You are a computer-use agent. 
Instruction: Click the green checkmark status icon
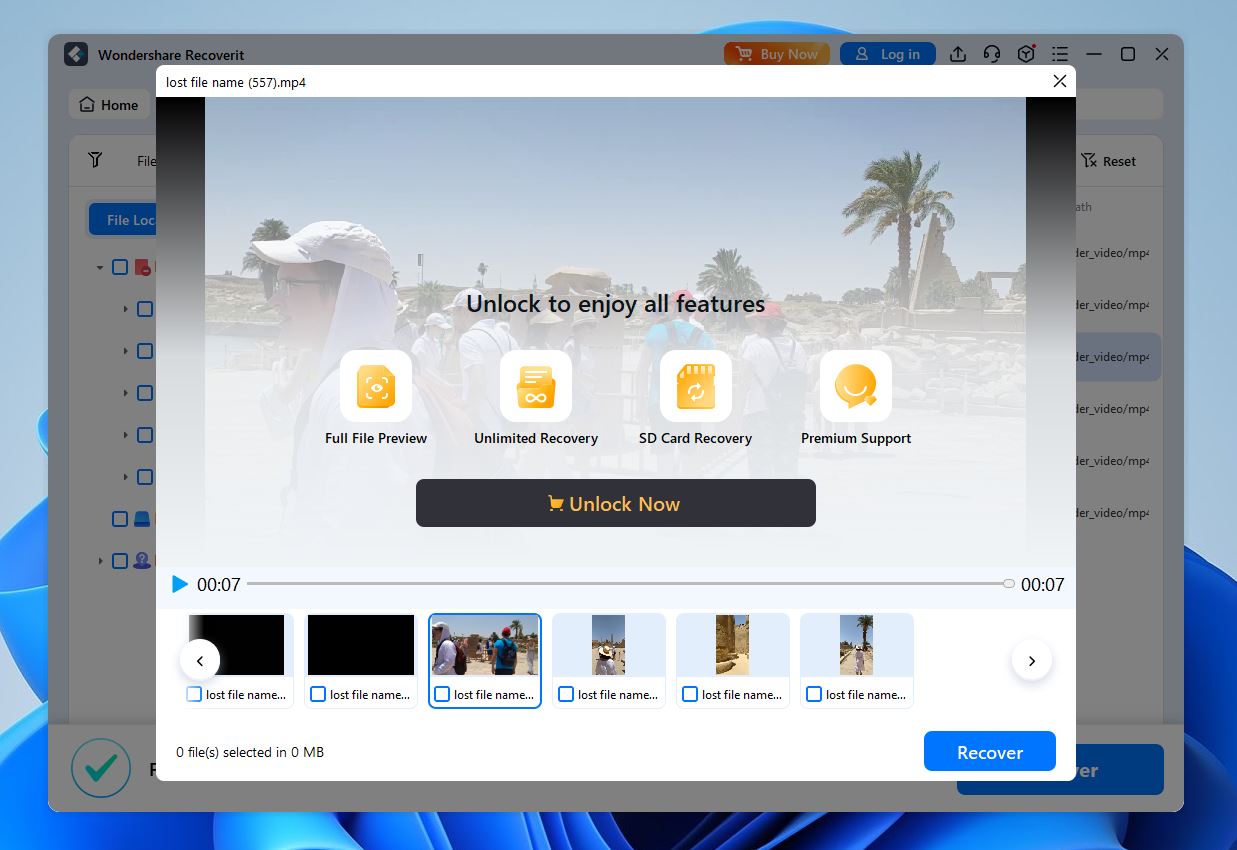pyautogui.click(x=101, y=768)
